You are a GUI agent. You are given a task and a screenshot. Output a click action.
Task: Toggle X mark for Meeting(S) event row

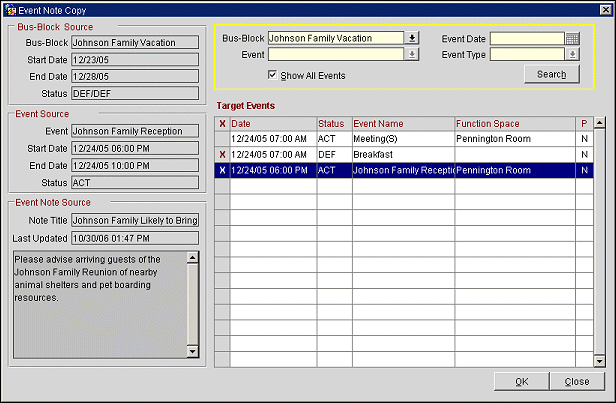(x=222, y=139)
